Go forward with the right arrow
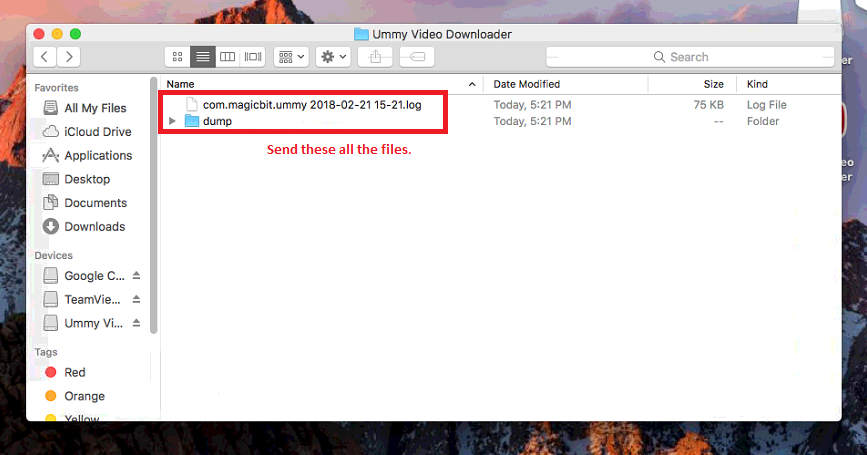The width and height of the screenshot is (867, 455). click(x=69, y=56)
